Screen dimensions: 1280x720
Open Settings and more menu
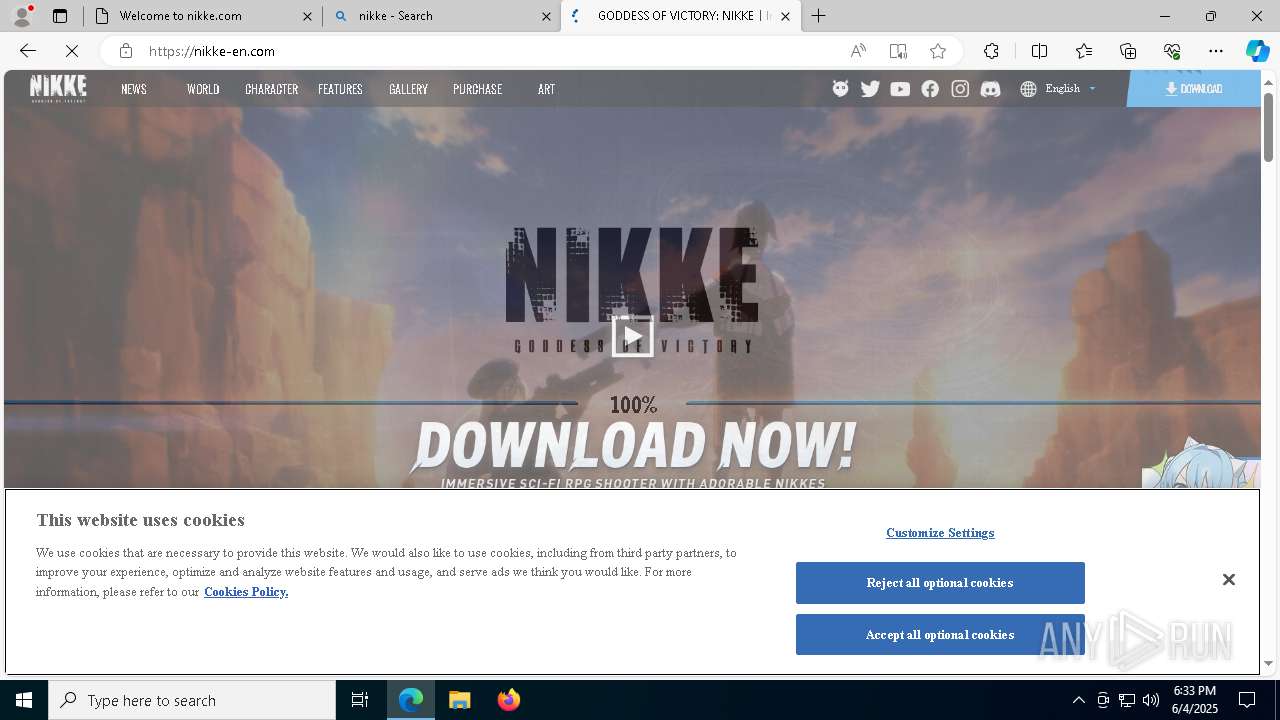[1216, 51]
